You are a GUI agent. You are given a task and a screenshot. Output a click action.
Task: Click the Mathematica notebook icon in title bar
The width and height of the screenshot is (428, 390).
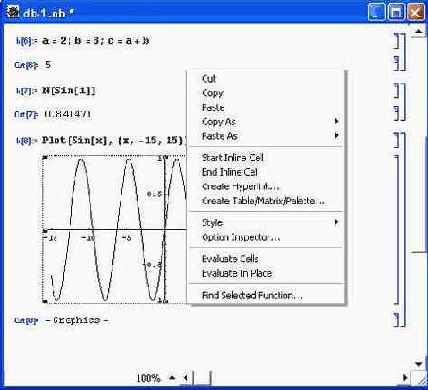(12, 12)
